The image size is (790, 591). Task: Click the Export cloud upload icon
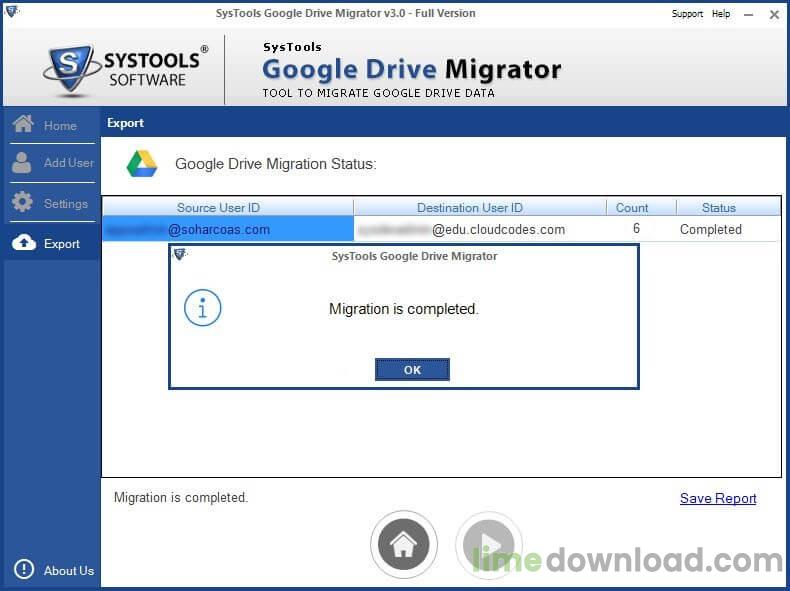[x=23, y=243]
